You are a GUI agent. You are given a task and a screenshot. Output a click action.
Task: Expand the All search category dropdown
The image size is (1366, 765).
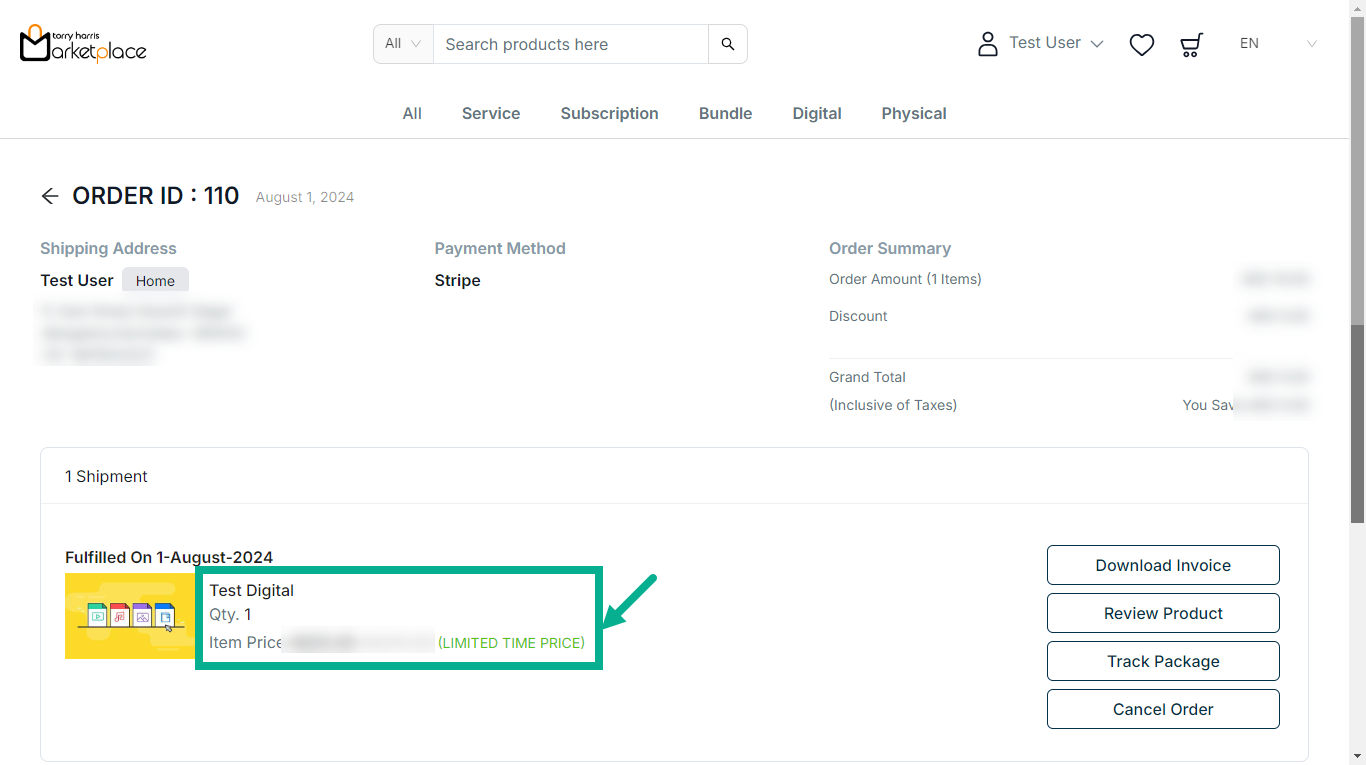403,44
